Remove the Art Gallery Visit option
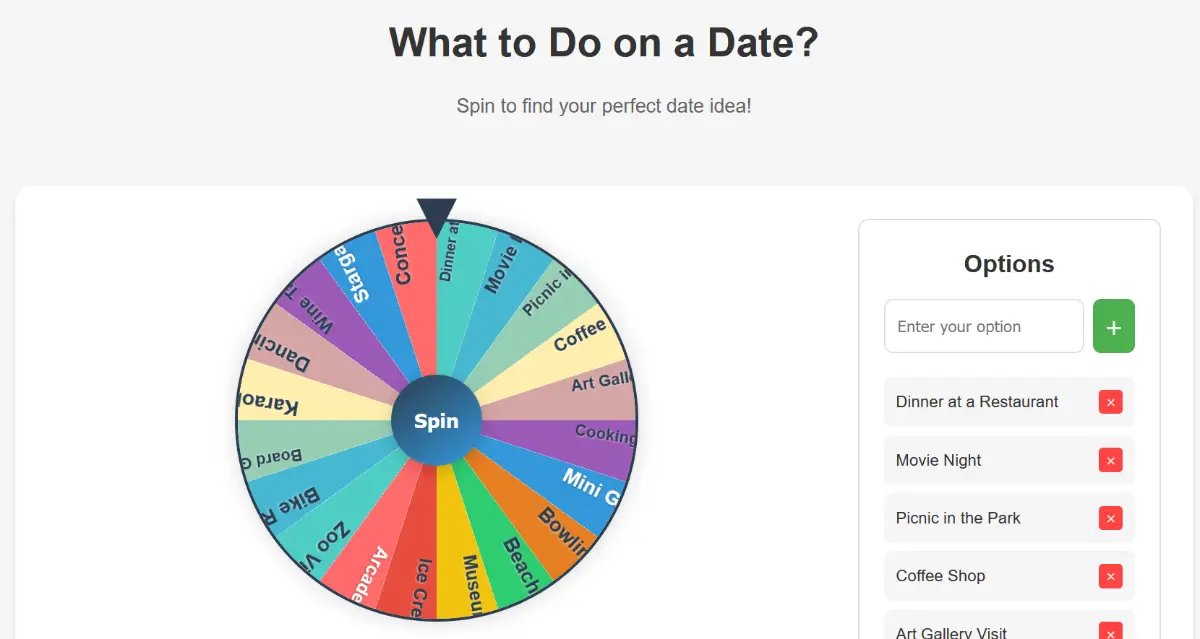The height and width of the screenshot is (639, 1200). click(x=1110, y=632)
